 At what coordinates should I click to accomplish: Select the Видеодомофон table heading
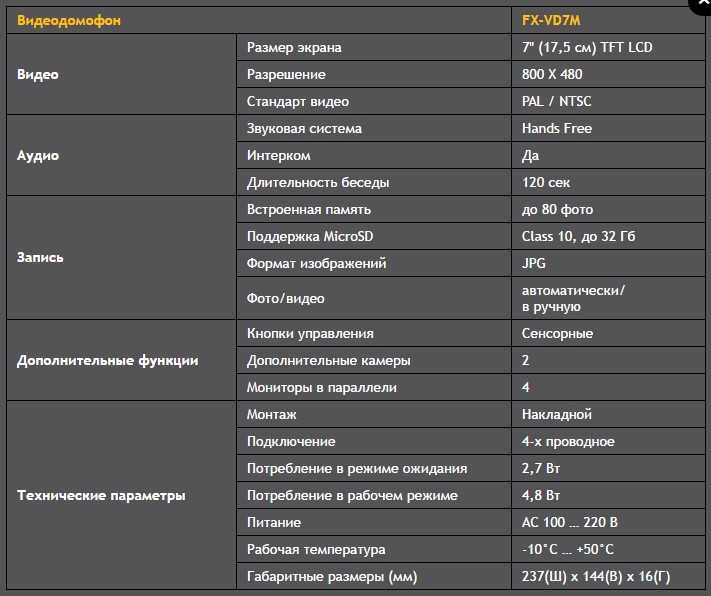coord(69,20)
